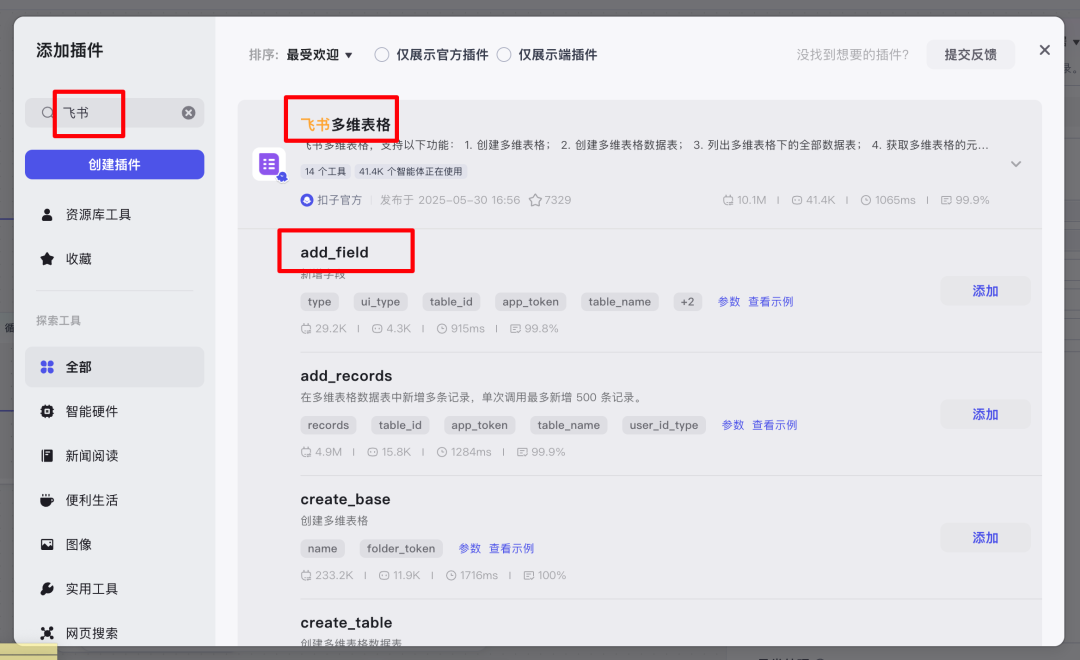
Task: Select 图像 category
Action: coord(114,544)
